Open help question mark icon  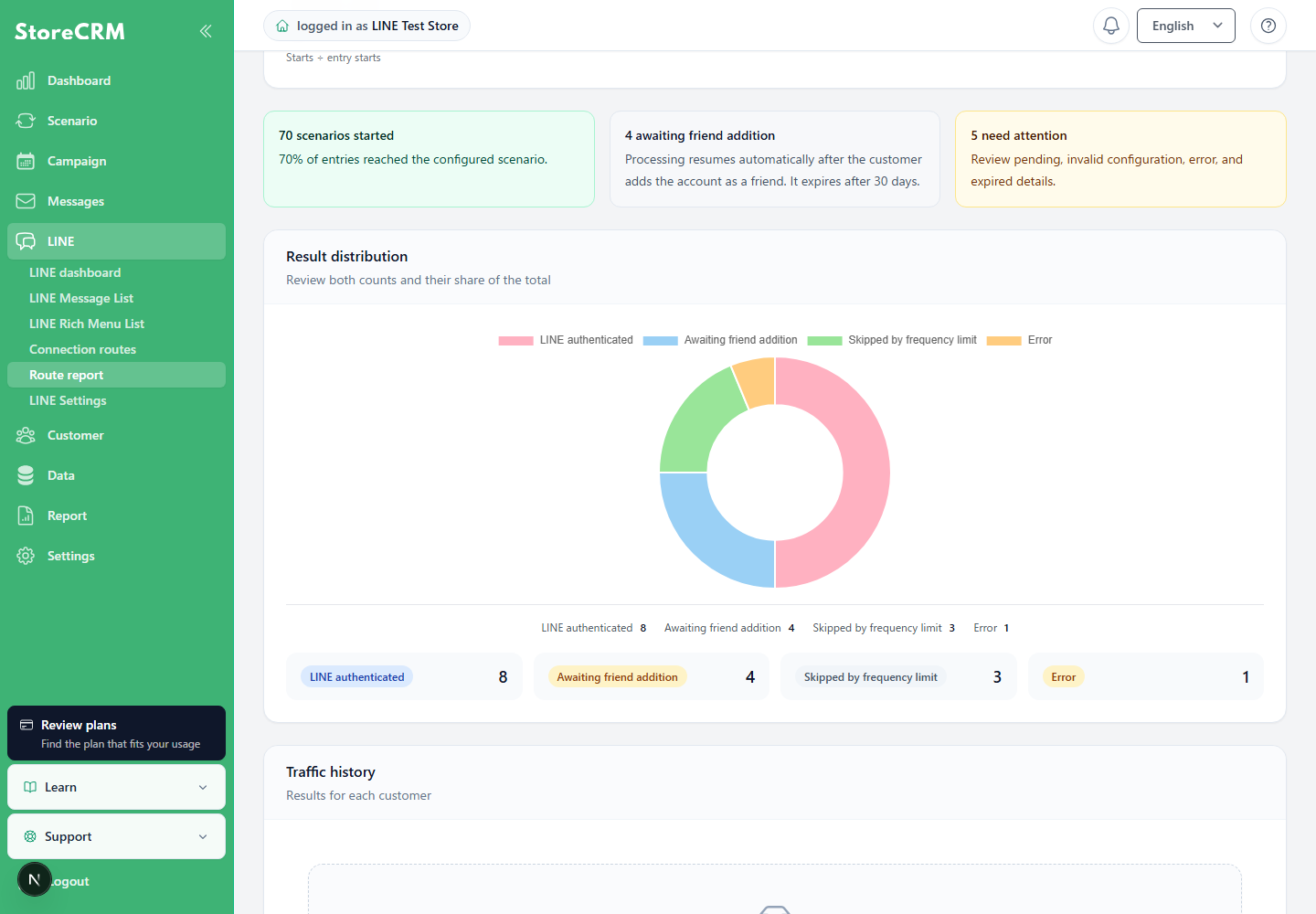coord(1268,26)
